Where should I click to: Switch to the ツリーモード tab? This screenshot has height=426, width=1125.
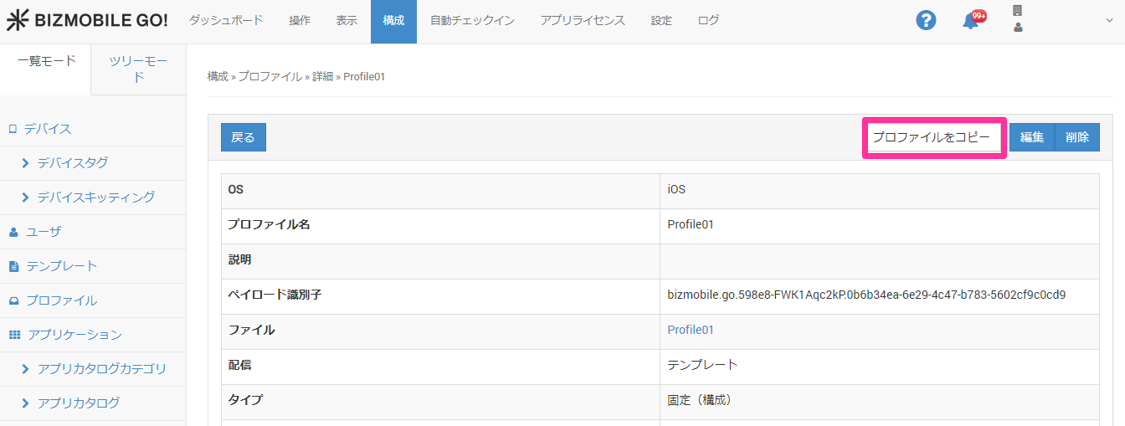click(x=138, y=69)
